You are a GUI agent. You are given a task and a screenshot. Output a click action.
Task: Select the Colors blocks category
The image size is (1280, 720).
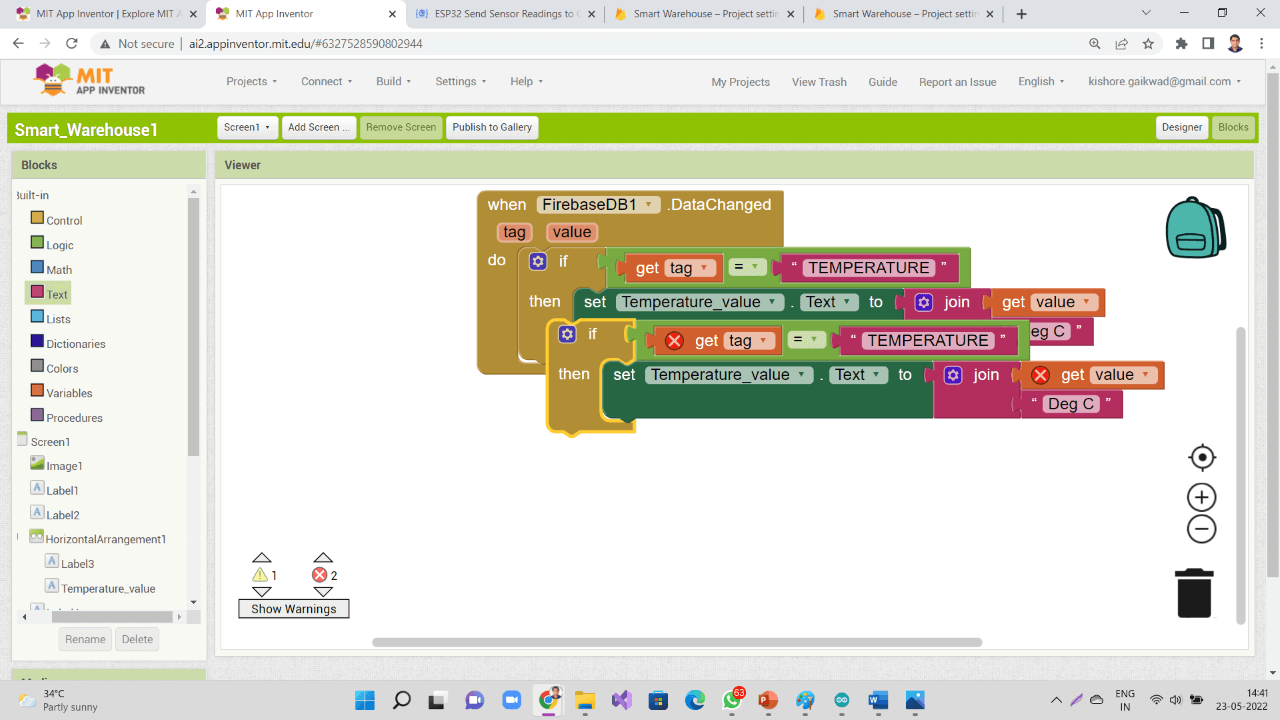(54, 368)
